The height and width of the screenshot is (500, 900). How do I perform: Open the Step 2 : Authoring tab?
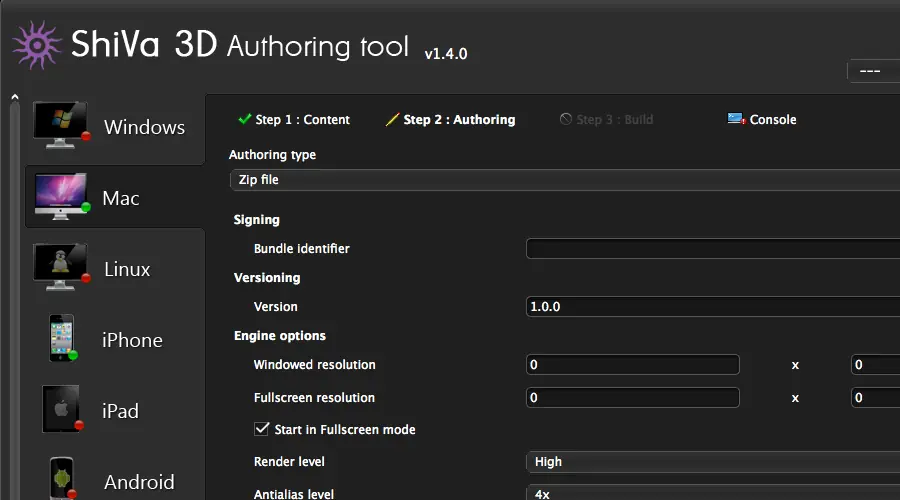pos(451,119)
